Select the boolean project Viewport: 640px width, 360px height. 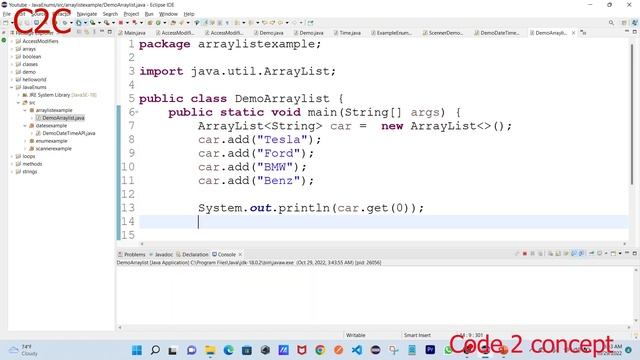coord(29,56)
